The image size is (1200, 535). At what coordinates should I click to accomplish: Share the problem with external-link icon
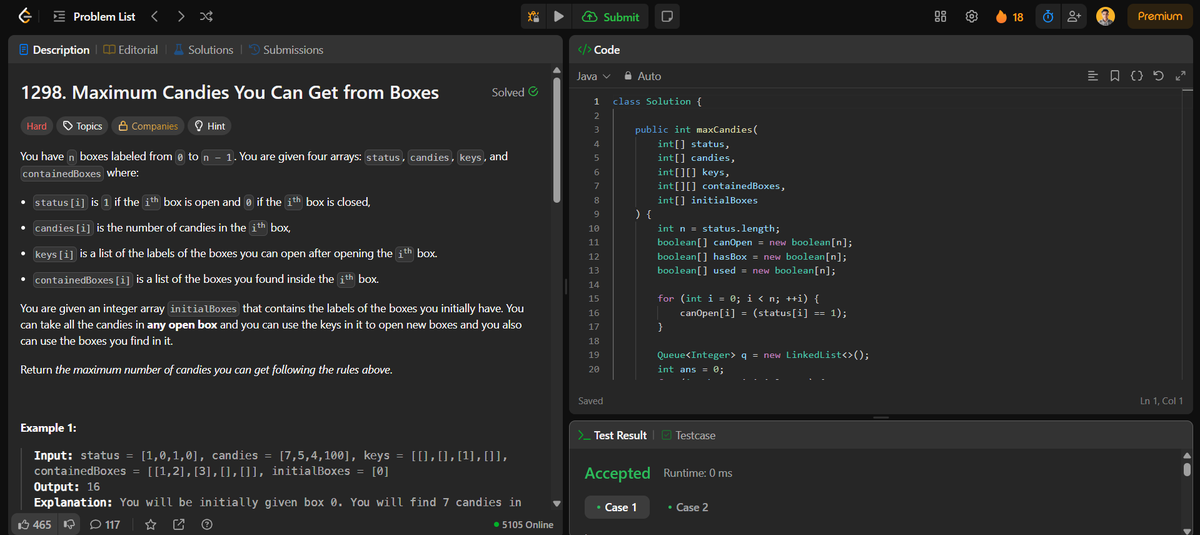(x=179, y=525)
